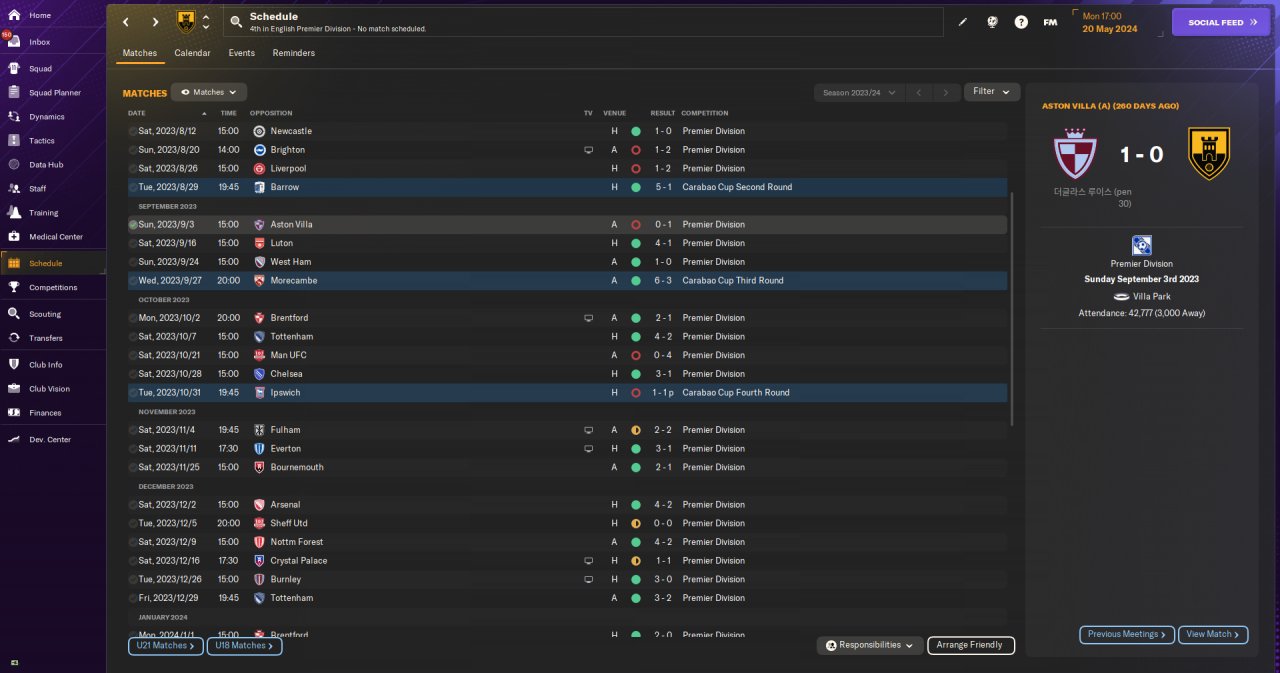The image size is (1280, 673).
Task: Open the Matches view dropdown
Action: pos(209,92)
